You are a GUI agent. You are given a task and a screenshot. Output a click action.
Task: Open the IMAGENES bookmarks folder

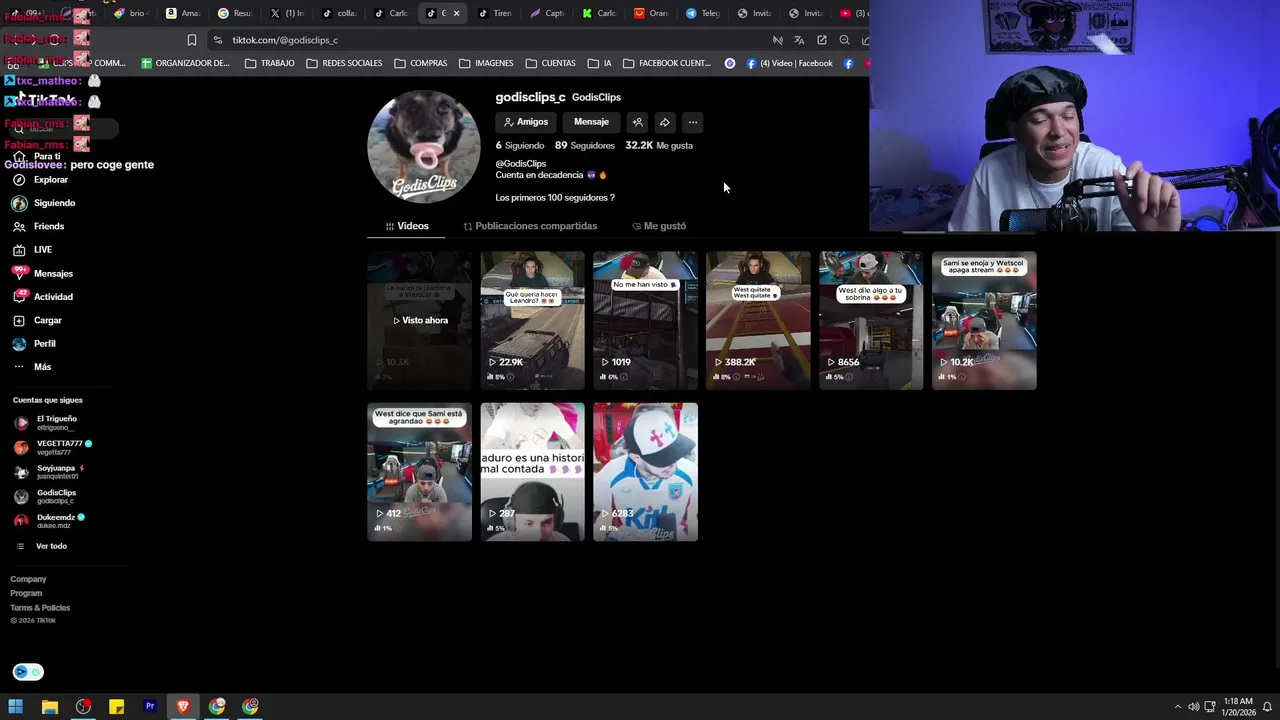(x=486, y=63)
